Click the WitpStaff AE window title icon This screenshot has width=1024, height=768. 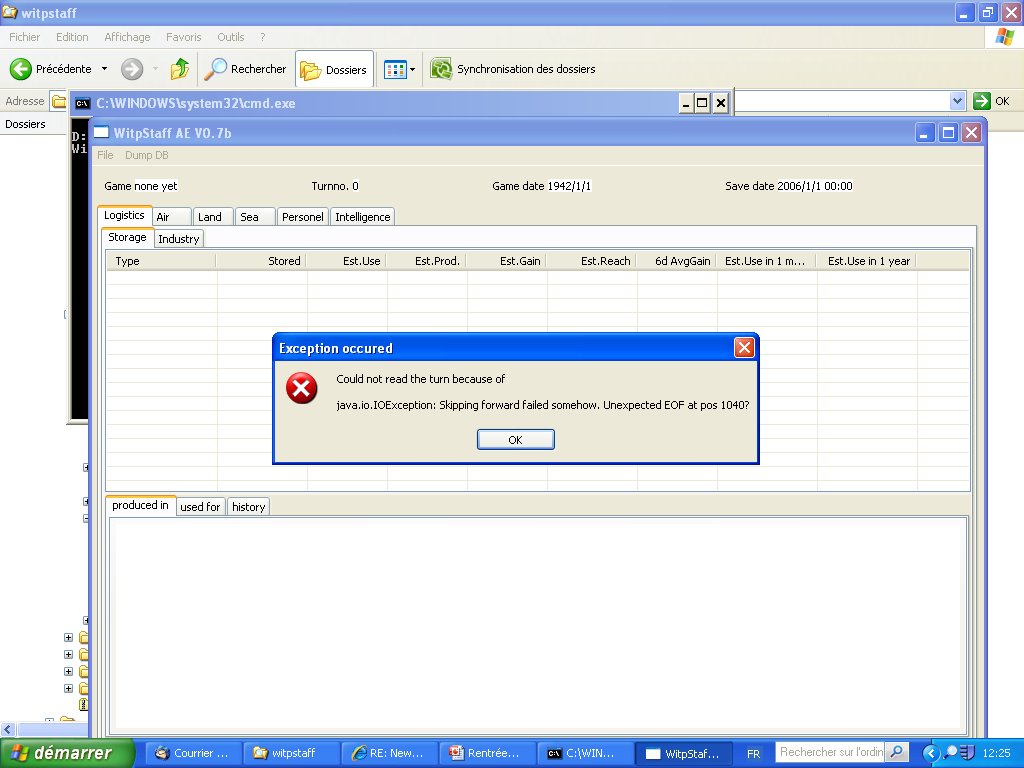[x=101, y=133]
